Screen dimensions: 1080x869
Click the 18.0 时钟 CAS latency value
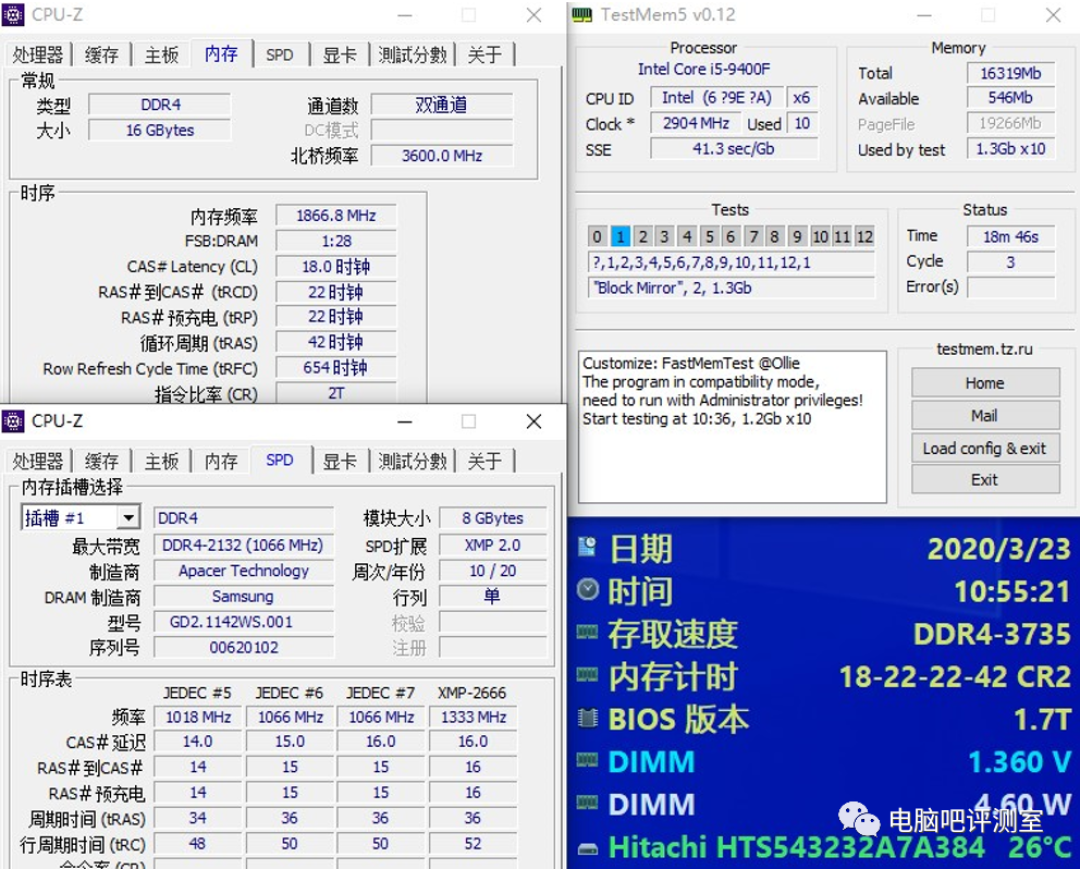click(336, 266)
